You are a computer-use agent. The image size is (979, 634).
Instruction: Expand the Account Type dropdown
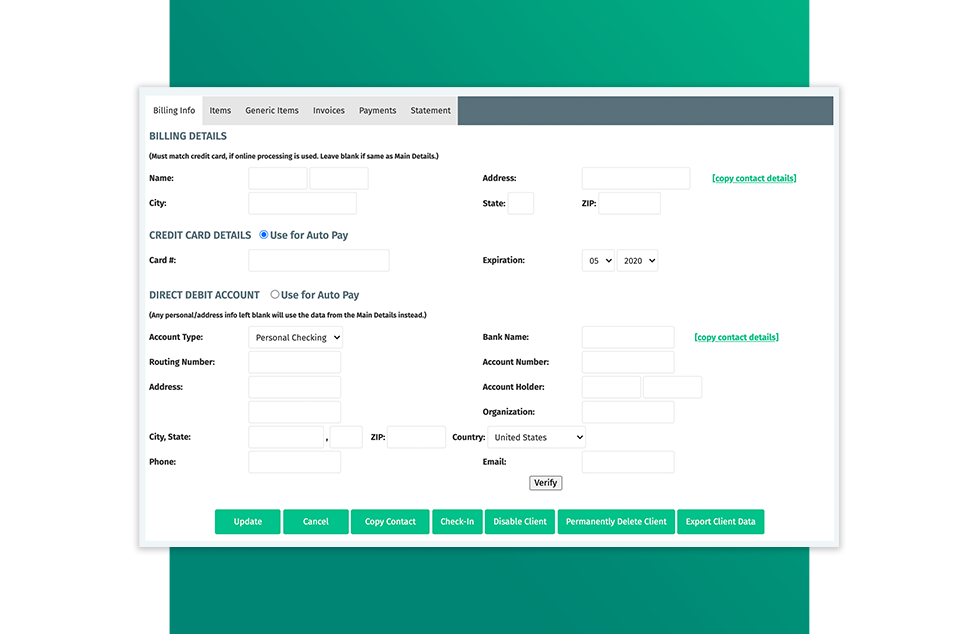295,338
